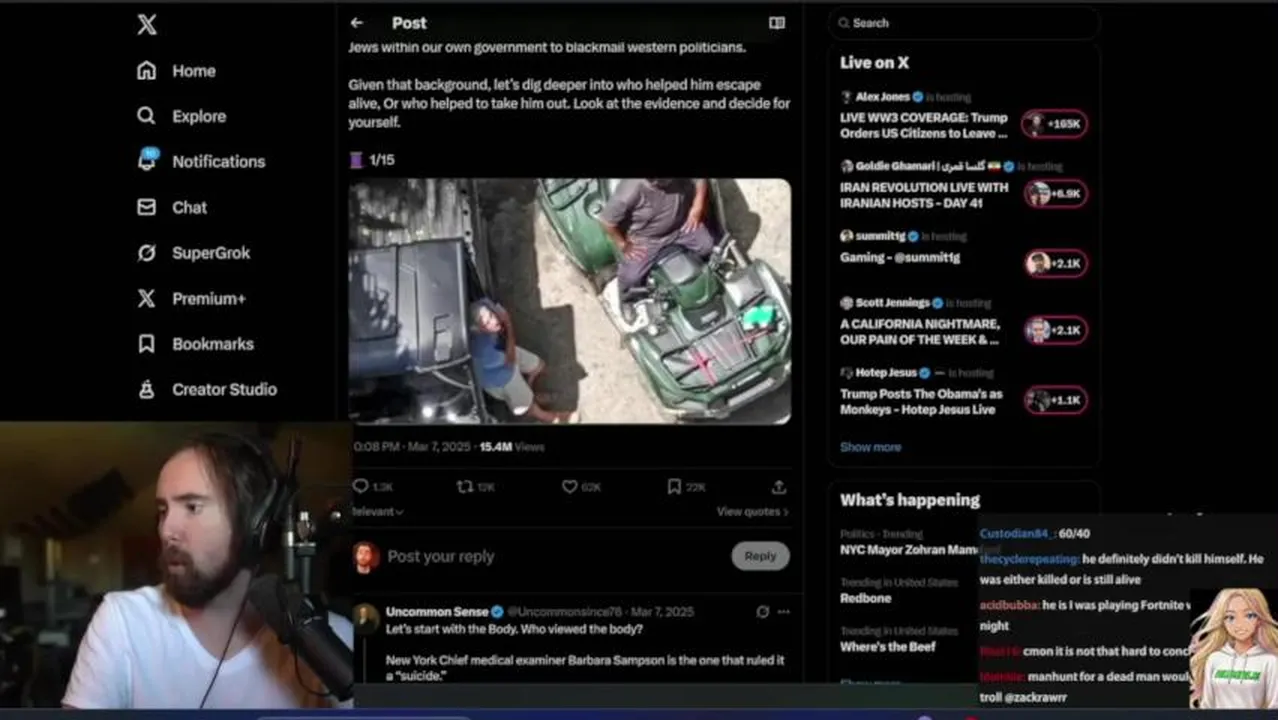The width and height of the screenshot is (1278, 720).
Task: Open A CALIFORNIA NIGHTMARE broadcast title
Action: coord(920,332)
